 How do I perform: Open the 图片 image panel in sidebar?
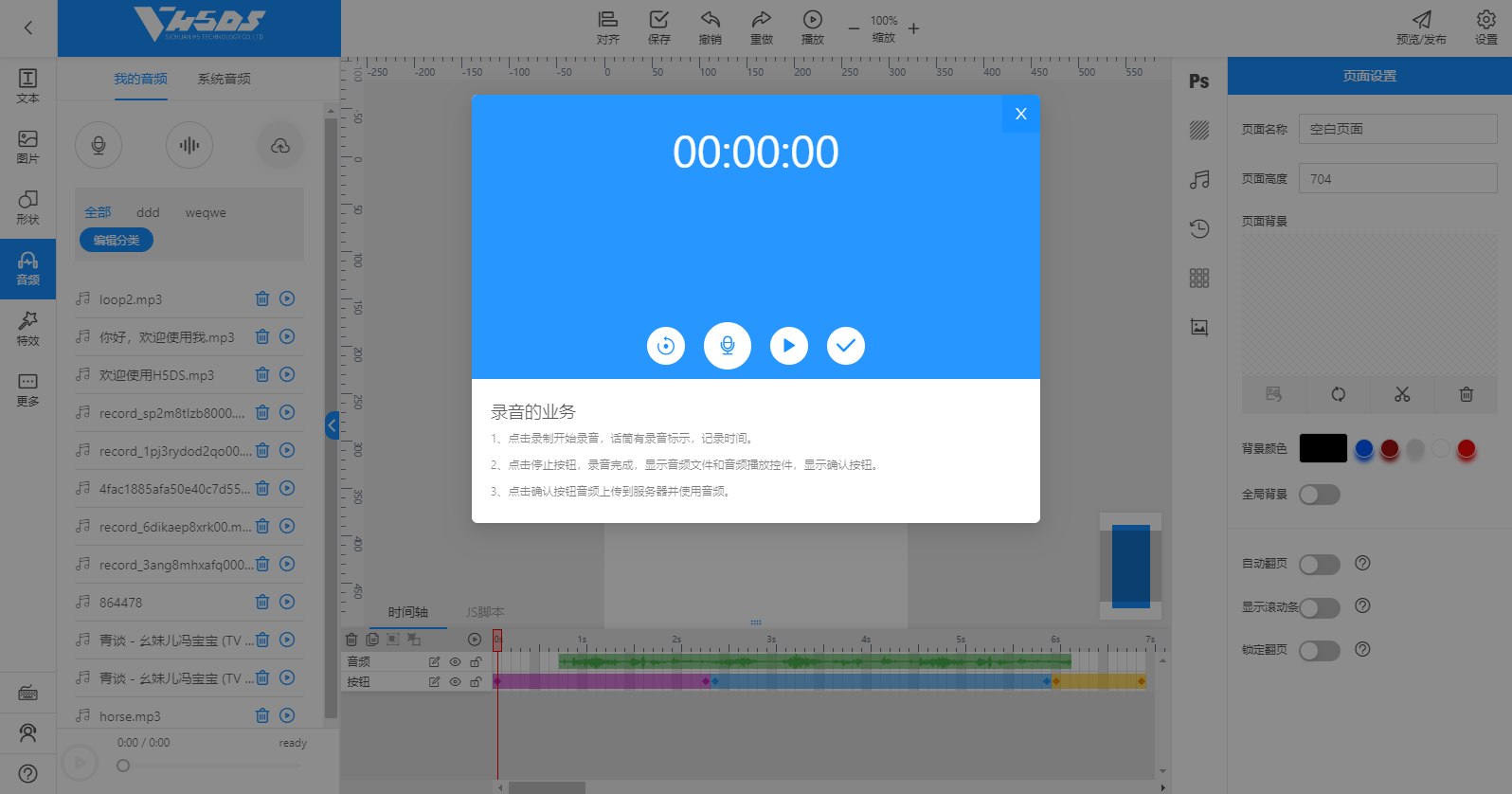28,146
